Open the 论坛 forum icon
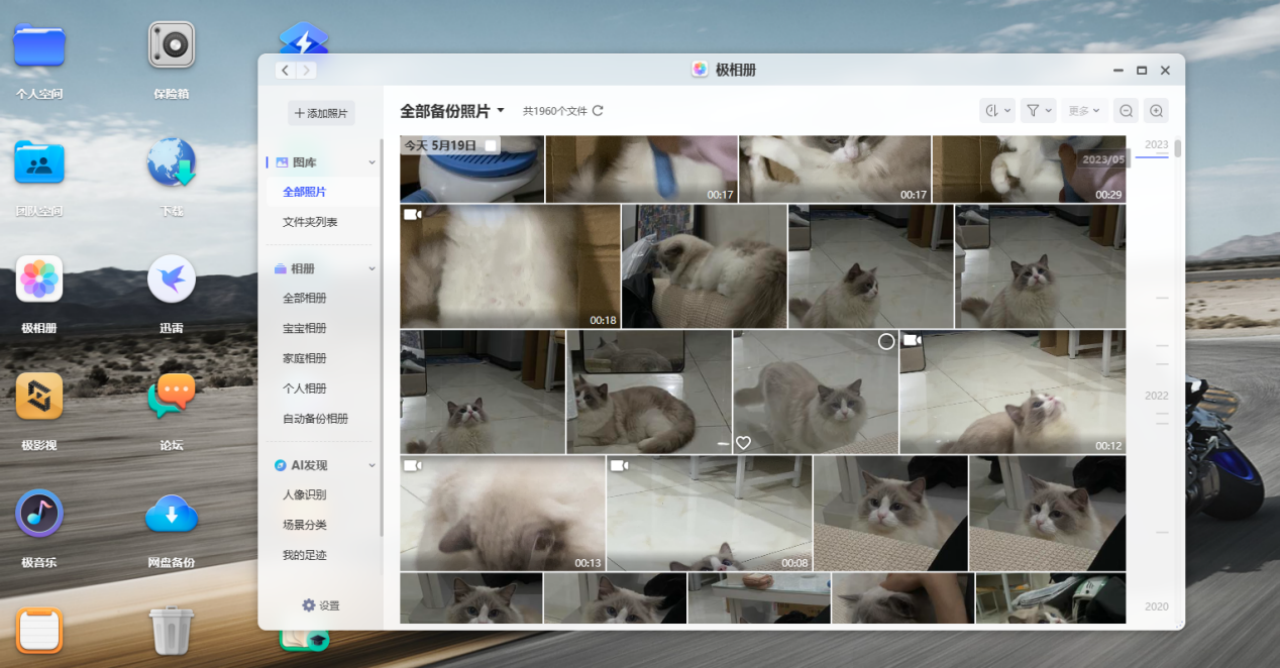Image resolution: width=1280 pixels, height=668 pixels. point(171,396)
